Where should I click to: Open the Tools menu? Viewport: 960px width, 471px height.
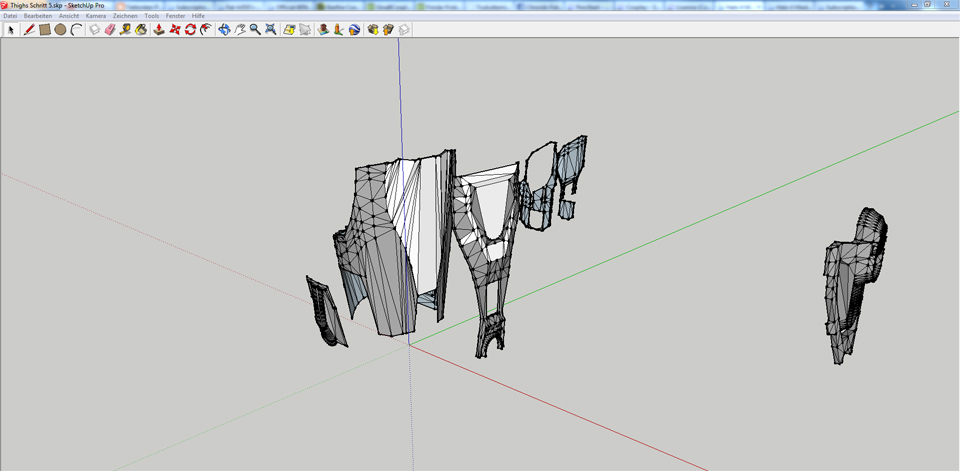pos(152,15)
